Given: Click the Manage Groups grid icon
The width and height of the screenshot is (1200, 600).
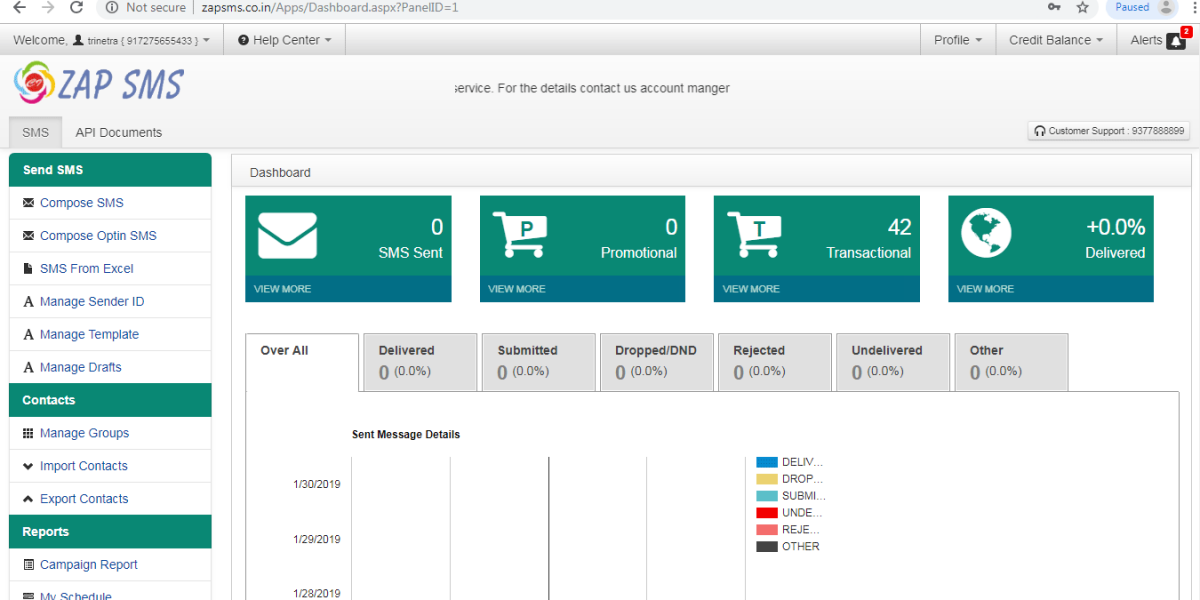Looking at the screenshot, I should [x=28, y=433].
